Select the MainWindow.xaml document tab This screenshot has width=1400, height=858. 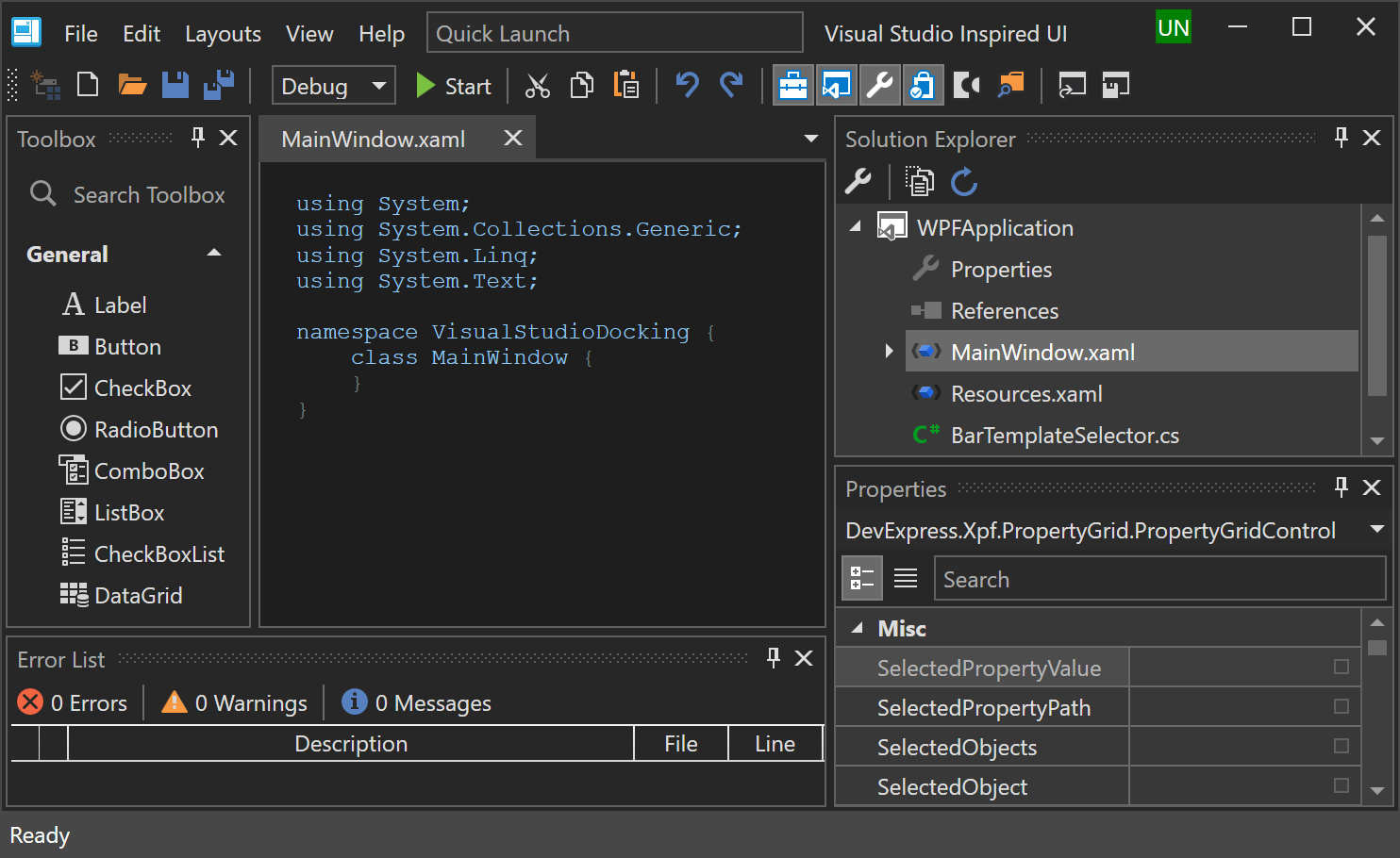tap(374, 140)
